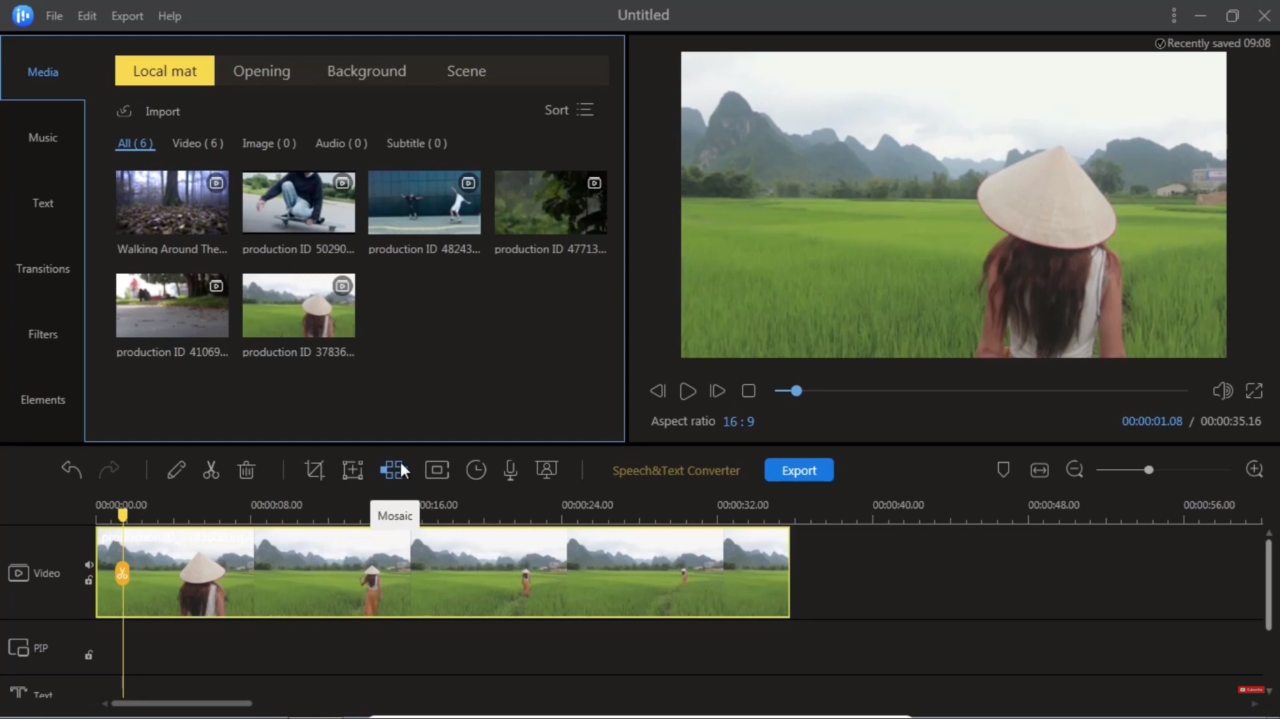This screenshot has height=719, width=1280.
Task: Select the Mosaic tool in the toolbar
Action: [393, 470]
